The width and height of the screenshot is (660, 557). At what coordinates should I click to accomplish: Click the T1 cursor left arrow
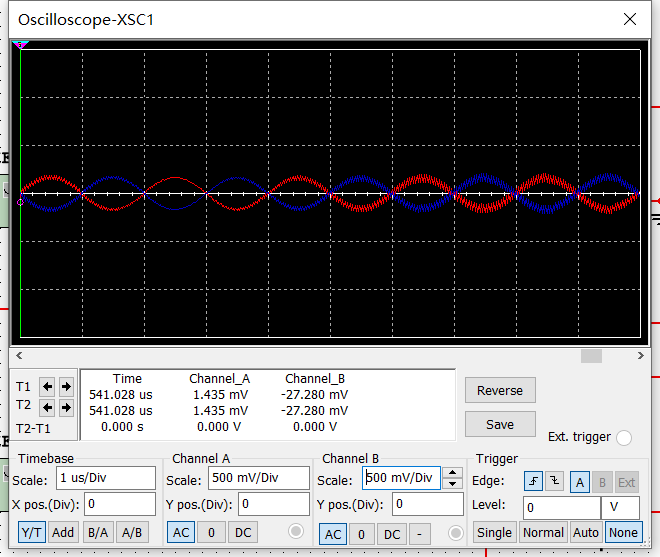(47, 386)
